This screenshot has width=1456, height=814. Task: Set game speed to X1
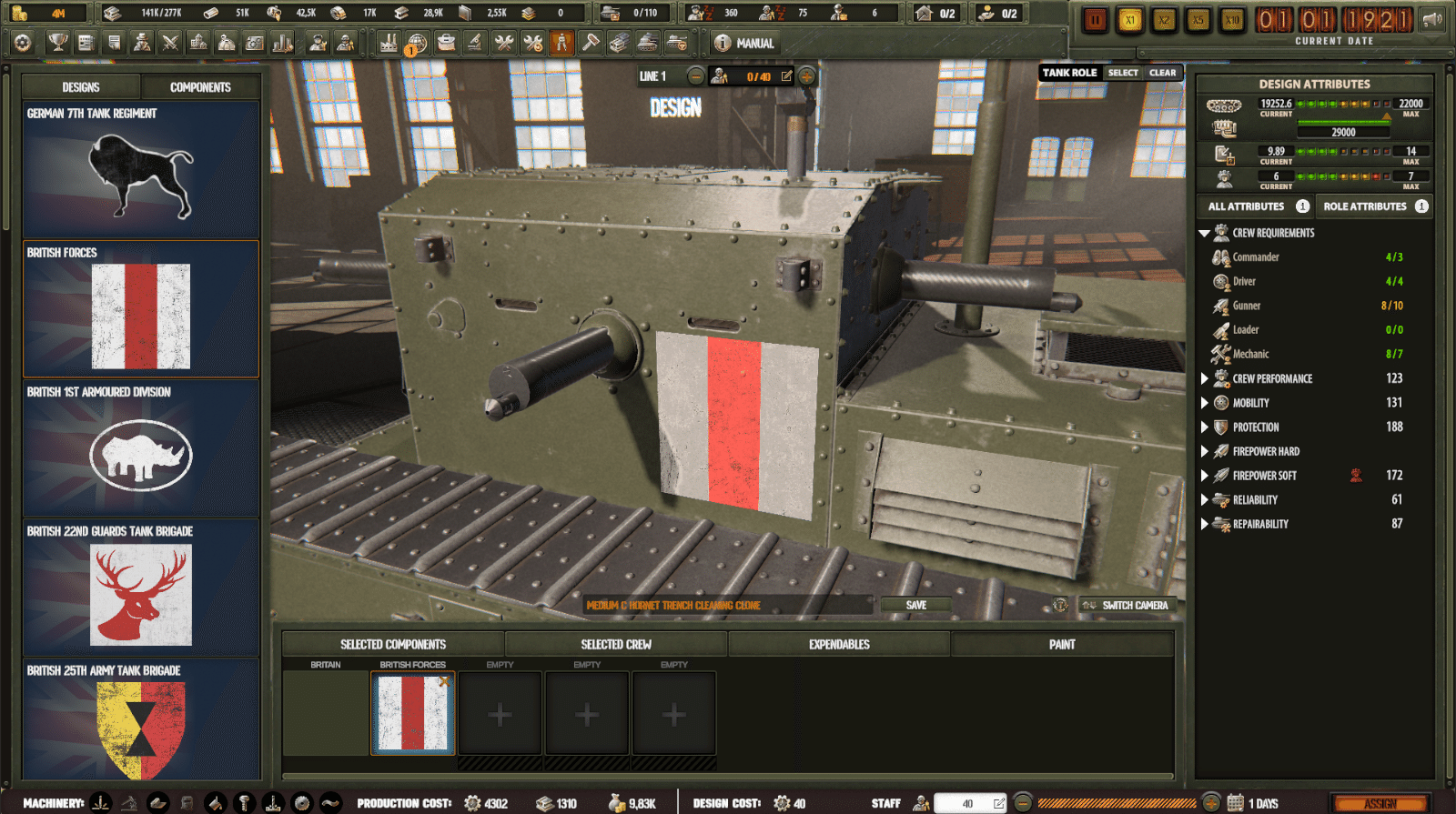click(1129, 20)
